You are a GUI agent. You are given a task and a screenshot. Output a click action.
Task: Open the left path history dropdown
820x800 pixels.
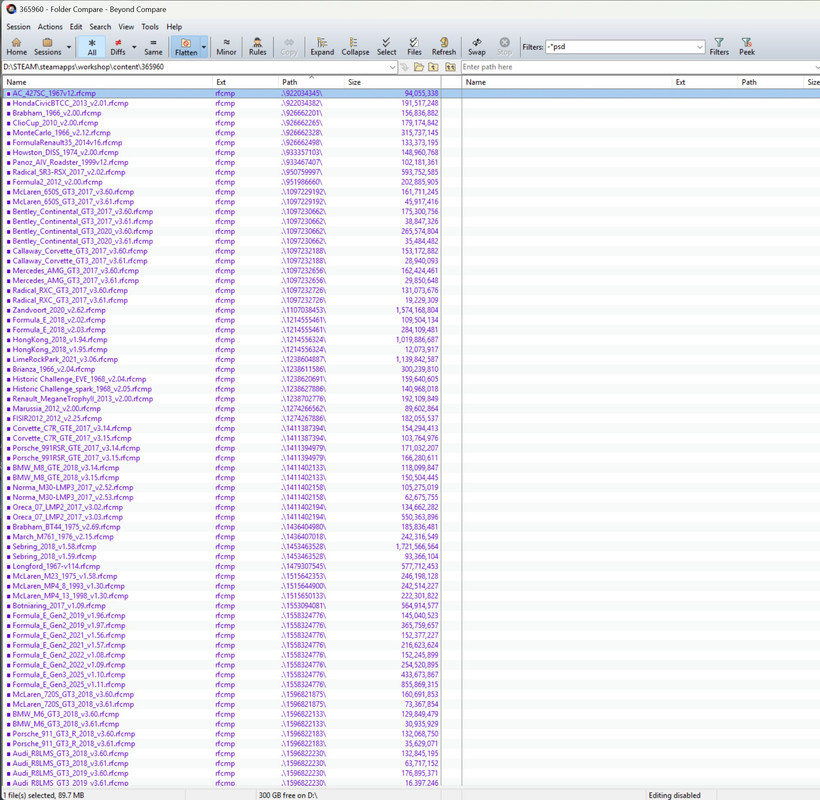click(392, 67)
